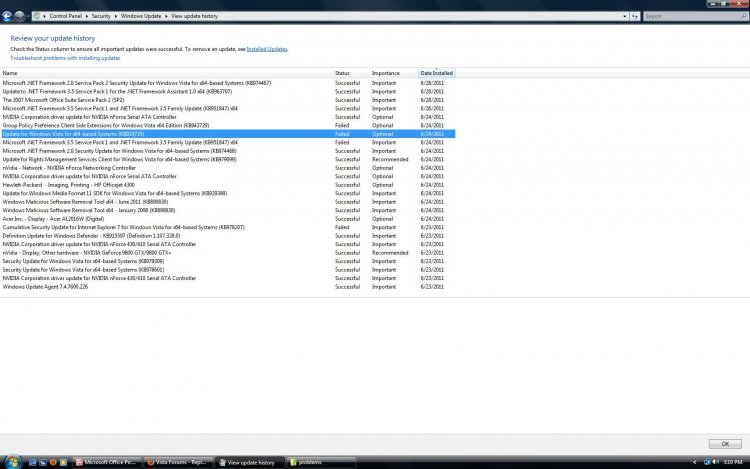Screen dimensions: 750x469
Task: Select Update for Windows Media Format 11 SDK row
Action: [228, 194]
